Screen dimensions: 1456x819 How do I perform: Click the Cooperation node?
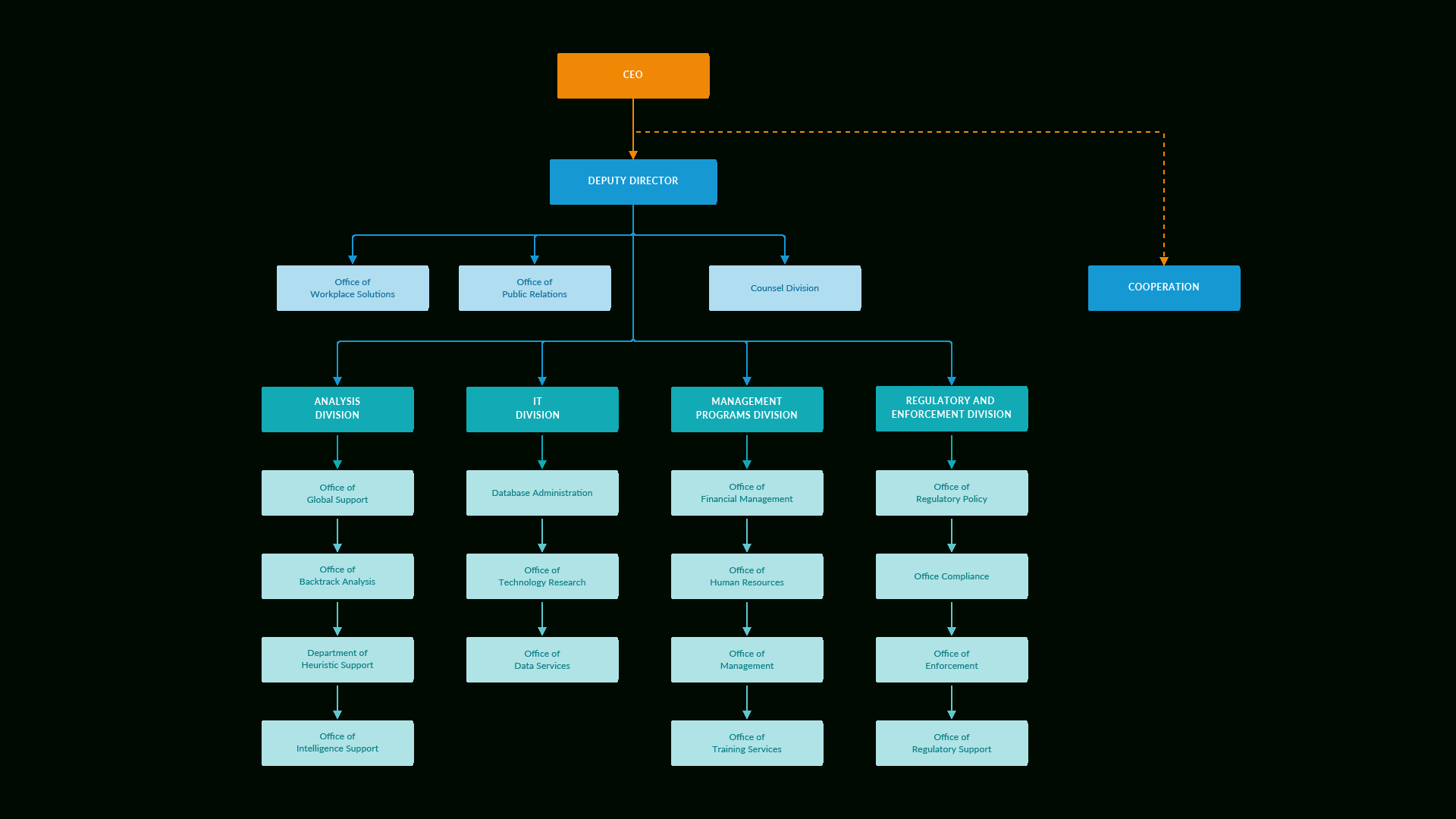tap(1163, 287)
